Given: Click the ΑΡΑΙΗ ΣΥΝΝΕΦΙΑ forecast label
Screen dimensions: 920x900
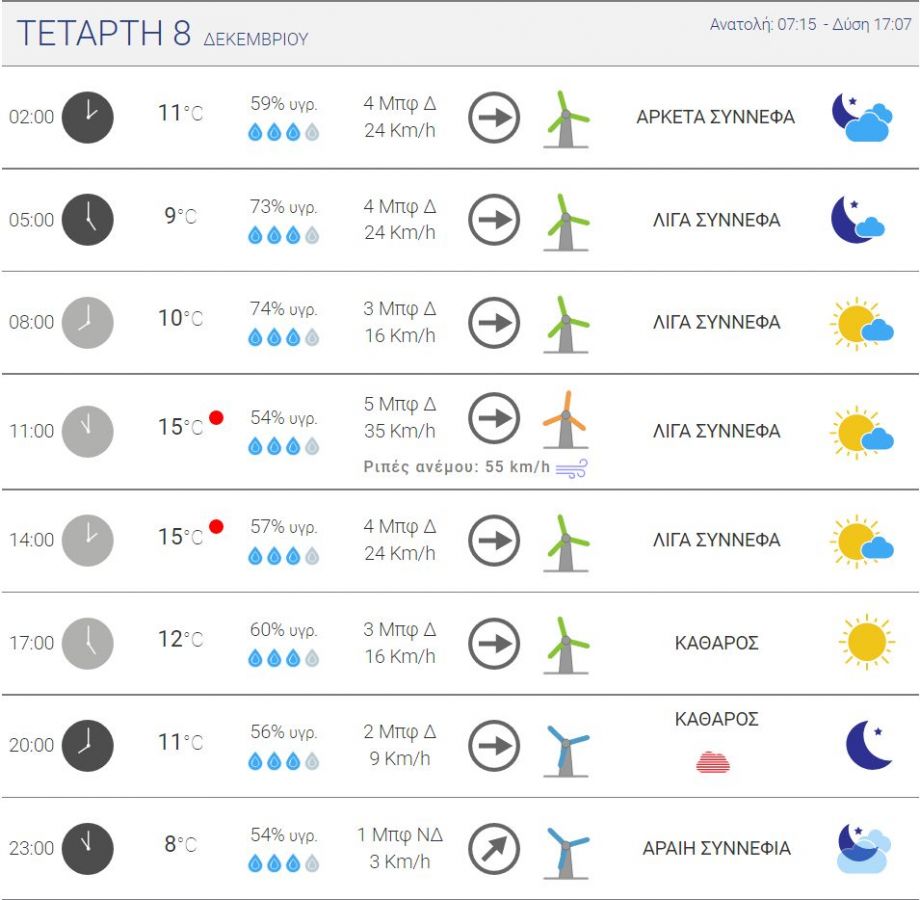Looking at the screenshot, I should tap(716, 849).
